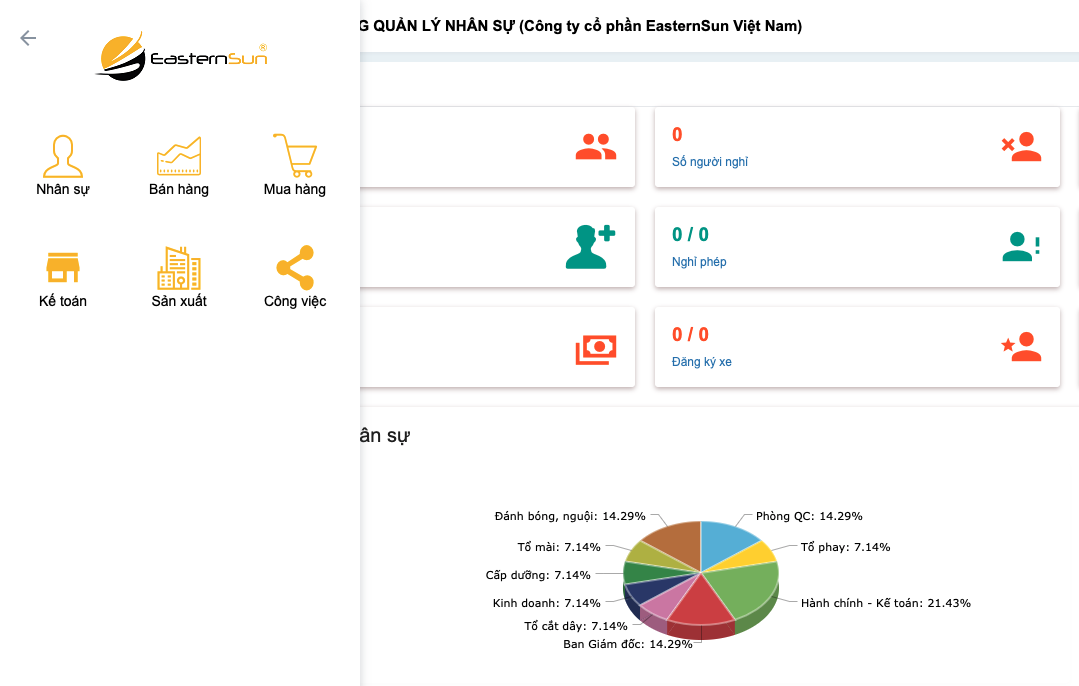
Task: Click the back arrow in the side menu
Action: click(x=28, y=38)
